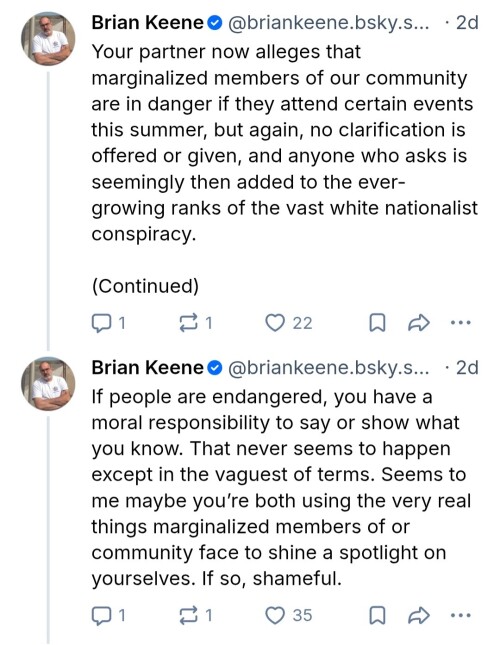
Task: Open @briankeene.bsky handle on second post
Action: (329, 368)
